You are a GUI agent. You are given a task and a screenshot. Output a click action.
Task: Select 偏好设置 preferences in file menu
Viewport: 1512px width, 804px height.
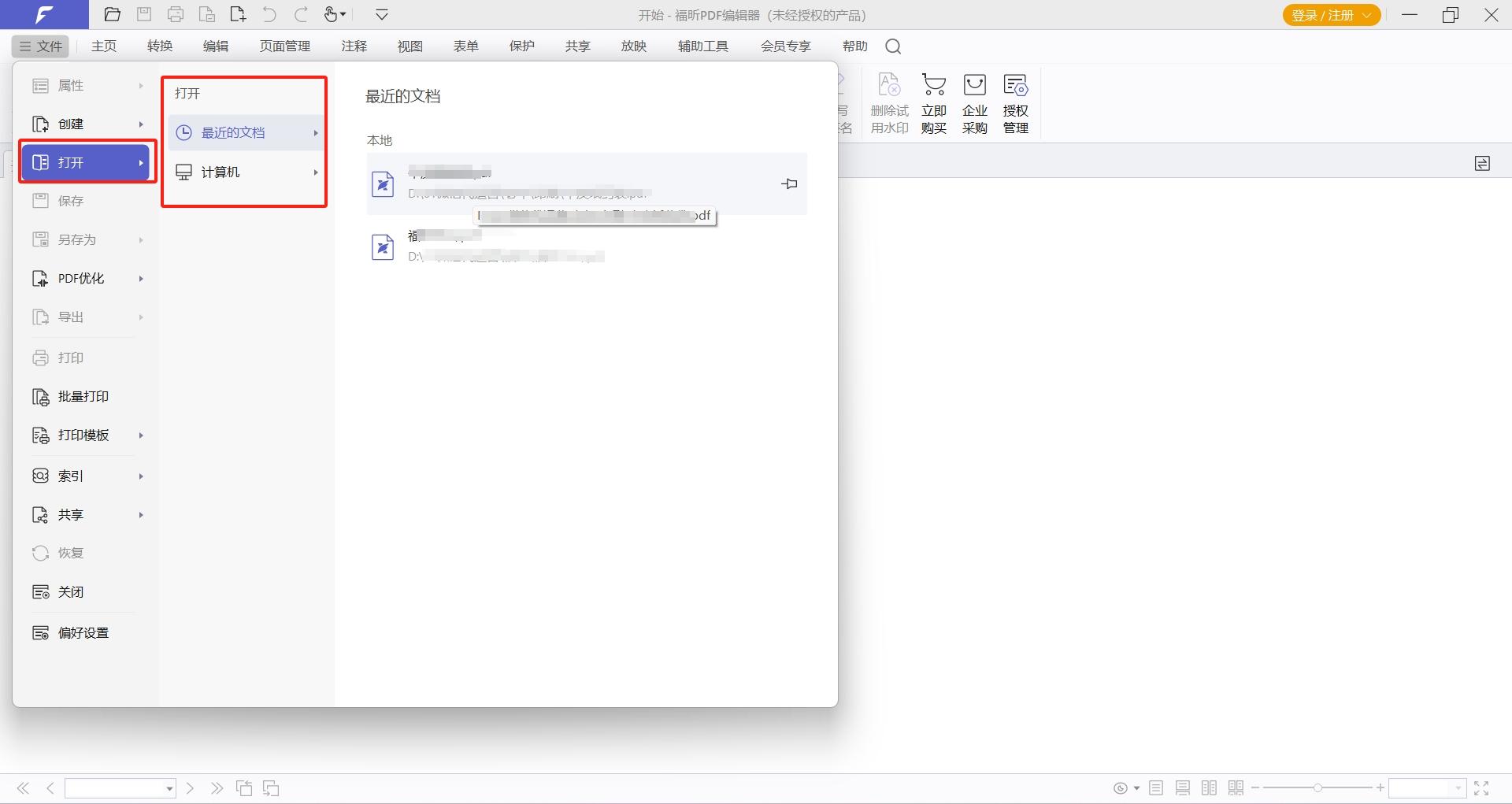pos(84,632)
